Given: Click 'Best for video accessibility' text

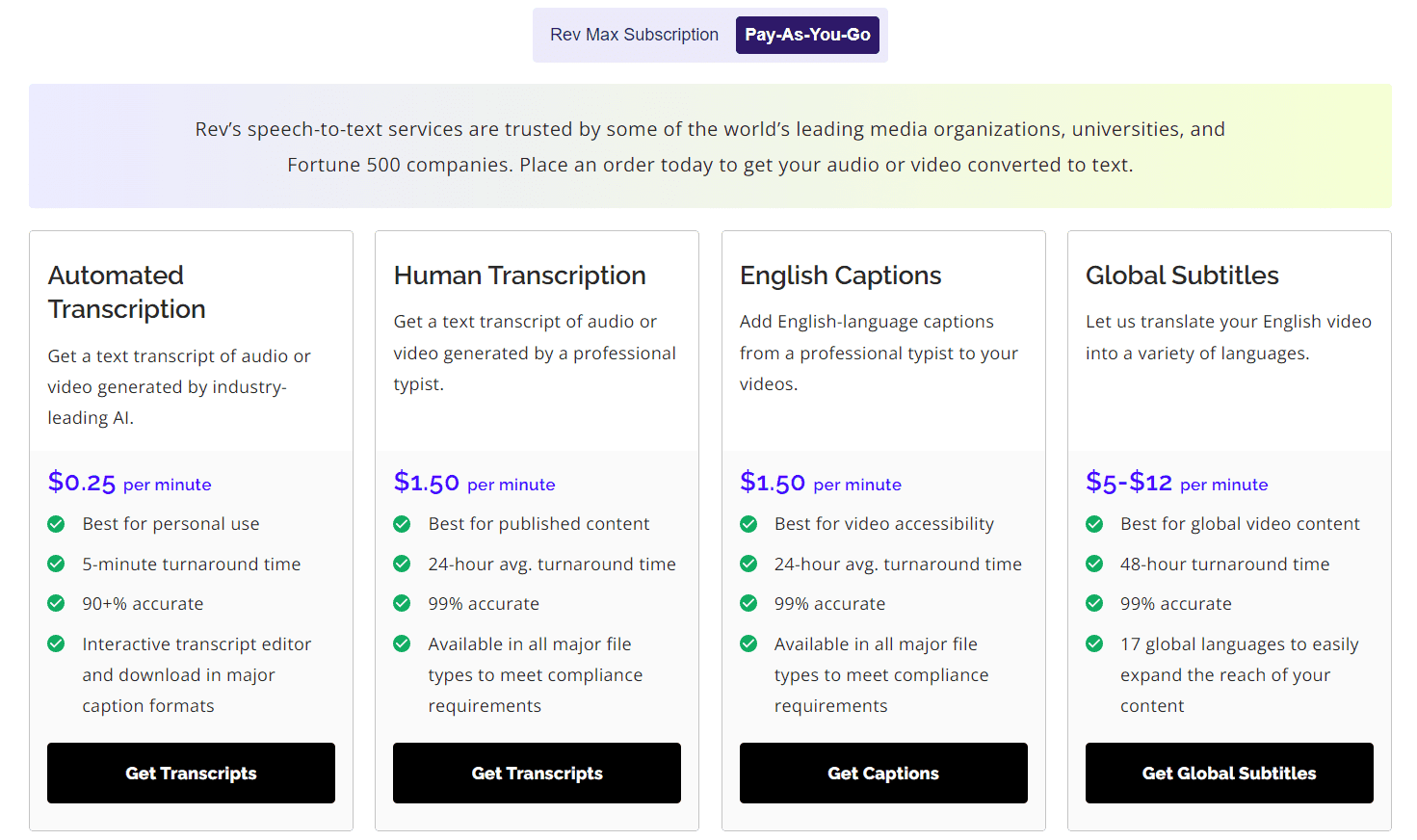Looking at the screenshot, I should pyautogui.click(x=884, y=524).
